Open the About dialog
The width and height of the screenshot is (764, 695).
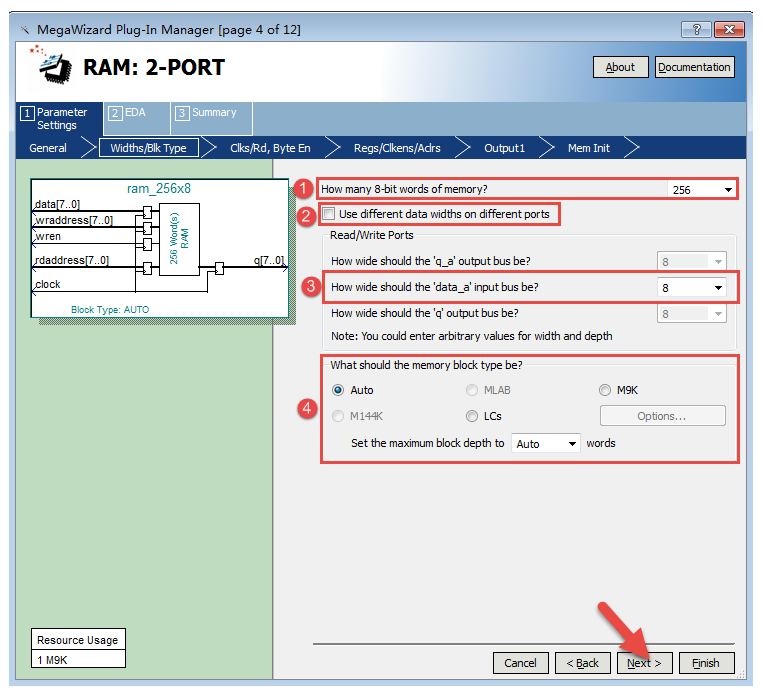click(x=620, y=67)
